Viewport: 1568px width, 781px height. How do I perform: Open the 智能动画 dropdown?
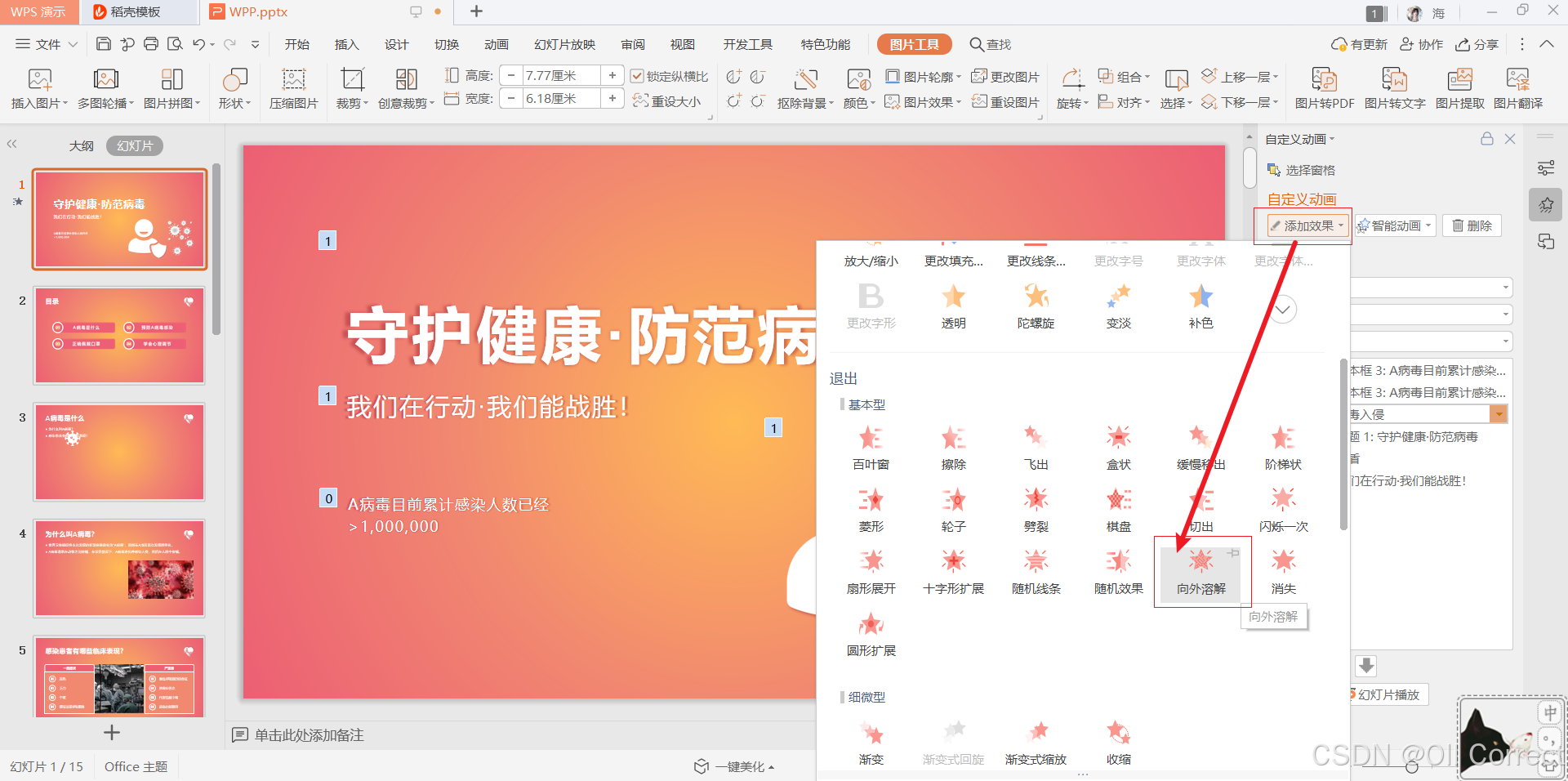tap(1395, 225)
